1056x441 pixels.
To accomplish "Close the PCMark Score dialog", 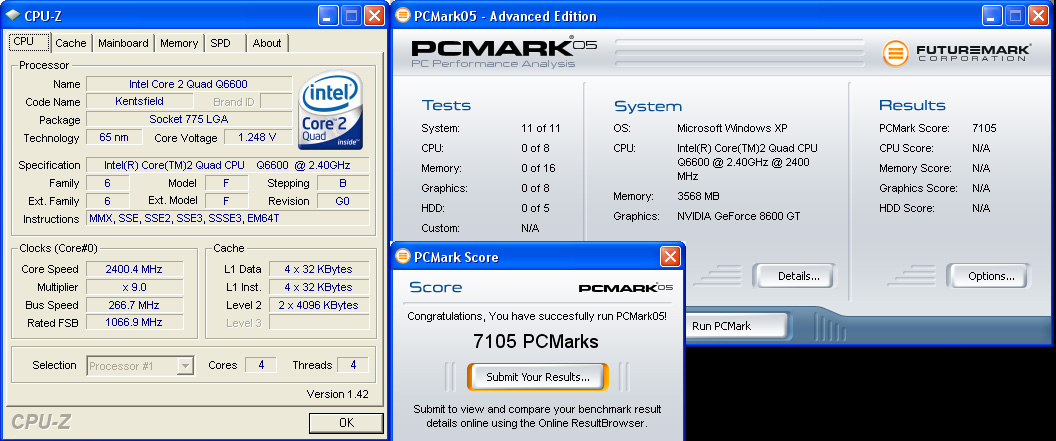I will coord(670,257).
